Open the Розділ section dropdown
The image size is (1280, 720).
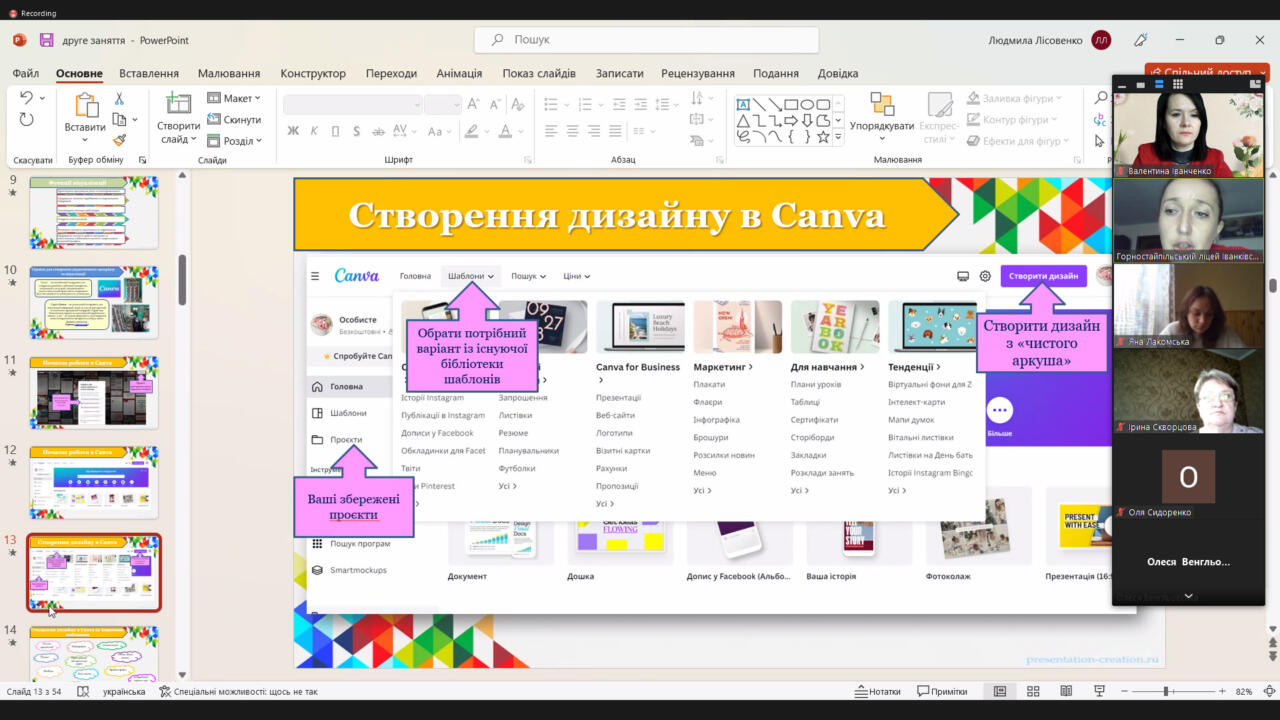235,141
